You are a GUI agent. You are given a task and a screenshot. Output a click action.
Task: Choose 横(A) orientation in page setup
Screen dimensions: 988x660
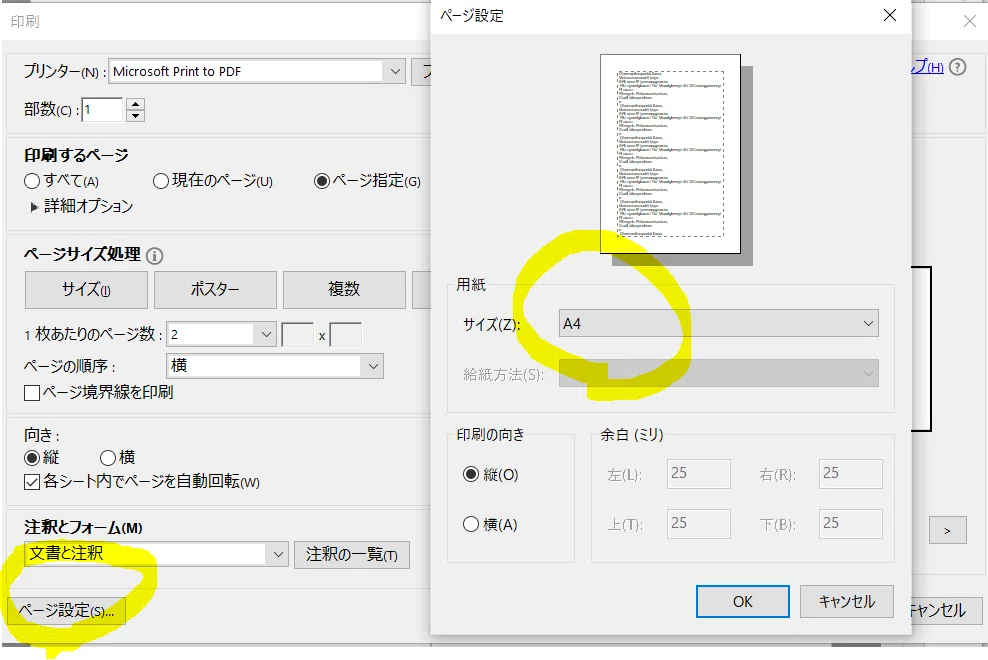[x=471, y=524]
